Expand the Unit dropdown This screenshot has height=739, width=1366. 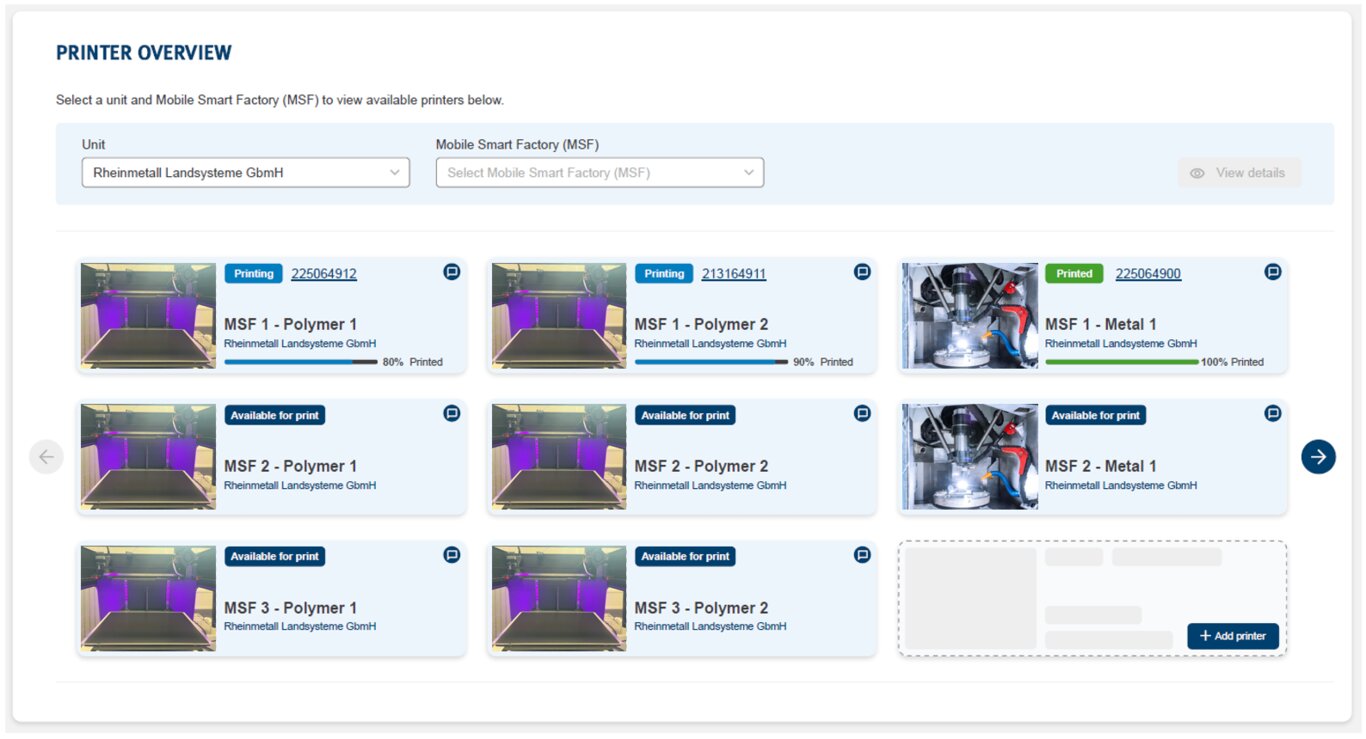tap(245, 173)
